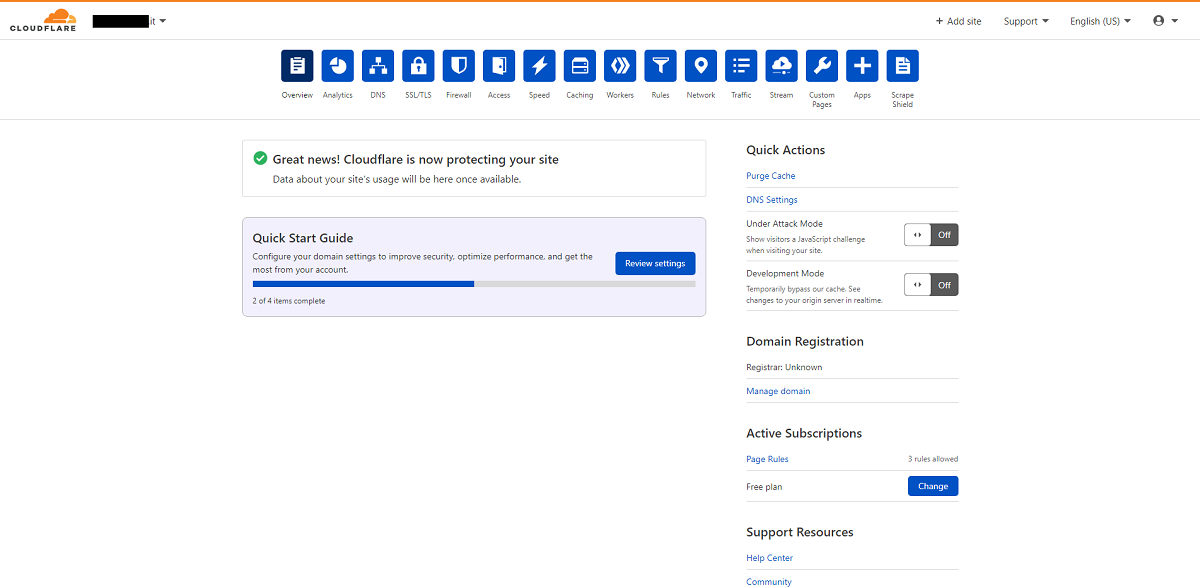Click the Quick Start Guide heading

pos(303,238)
